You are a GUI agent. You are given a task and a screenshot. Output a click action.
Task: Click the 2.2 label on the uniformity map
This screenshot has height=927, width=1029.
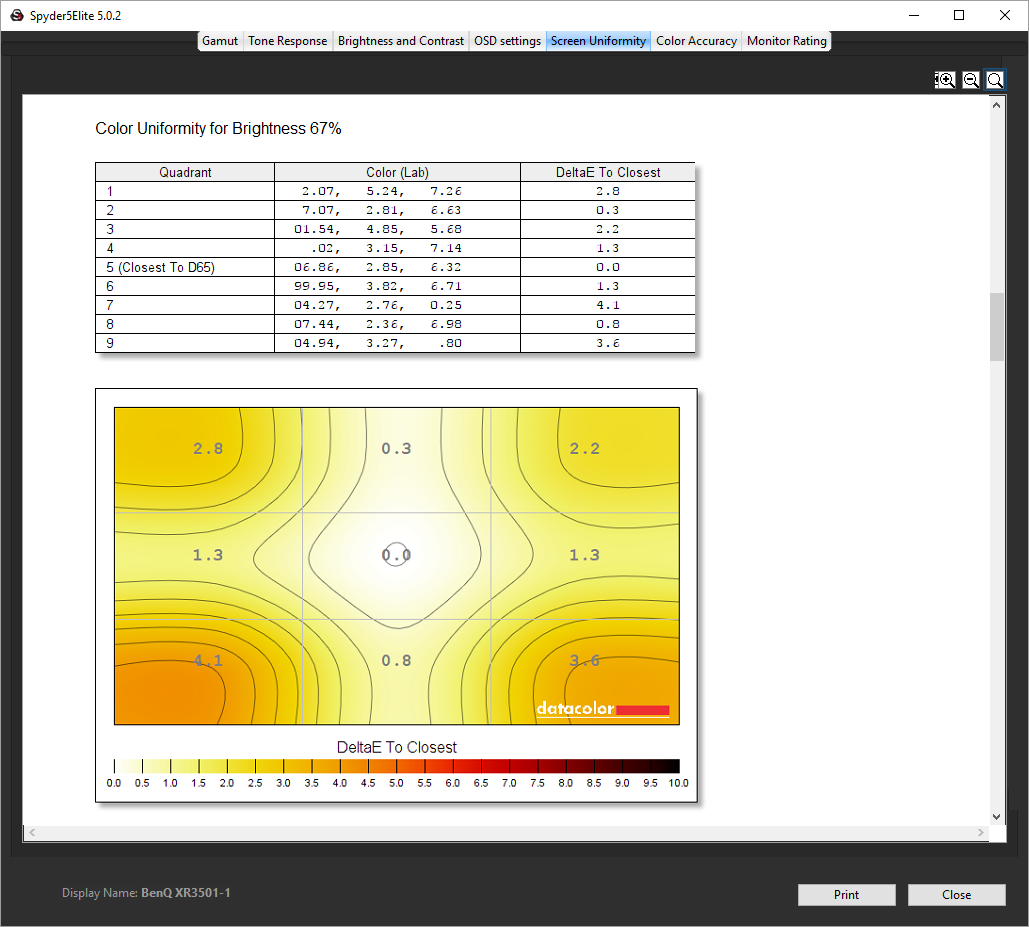tap(585, 449)
